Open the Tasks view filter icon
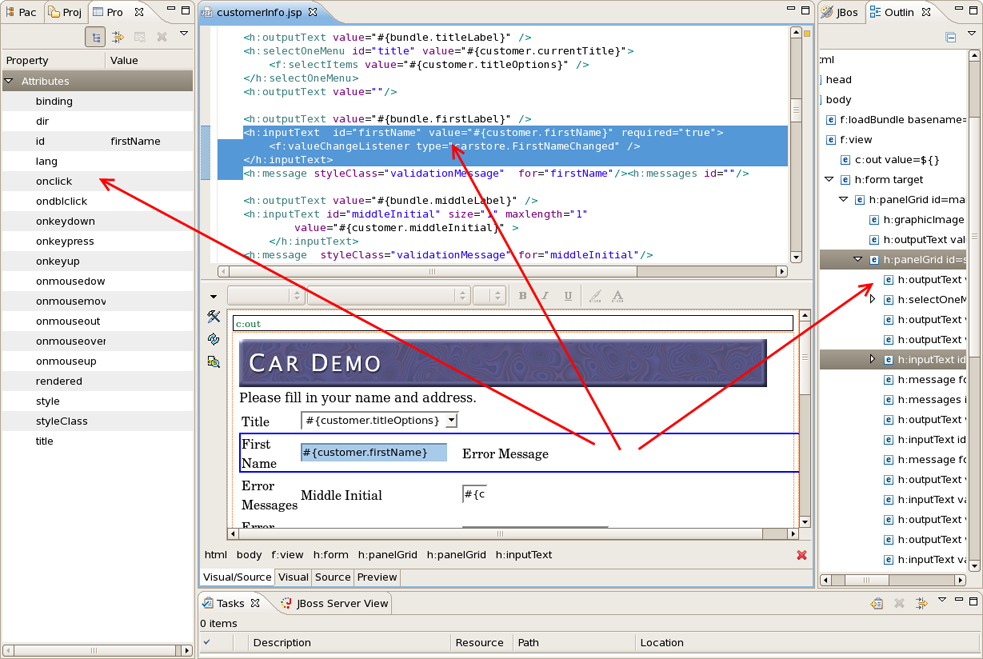 pos(921,603)
